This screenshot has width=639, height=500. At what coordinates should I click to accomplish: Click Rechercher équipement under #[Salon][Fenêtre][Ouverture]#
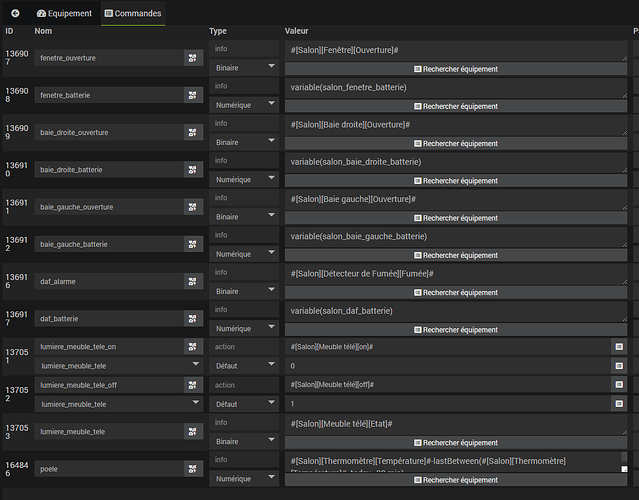[456, 69]
